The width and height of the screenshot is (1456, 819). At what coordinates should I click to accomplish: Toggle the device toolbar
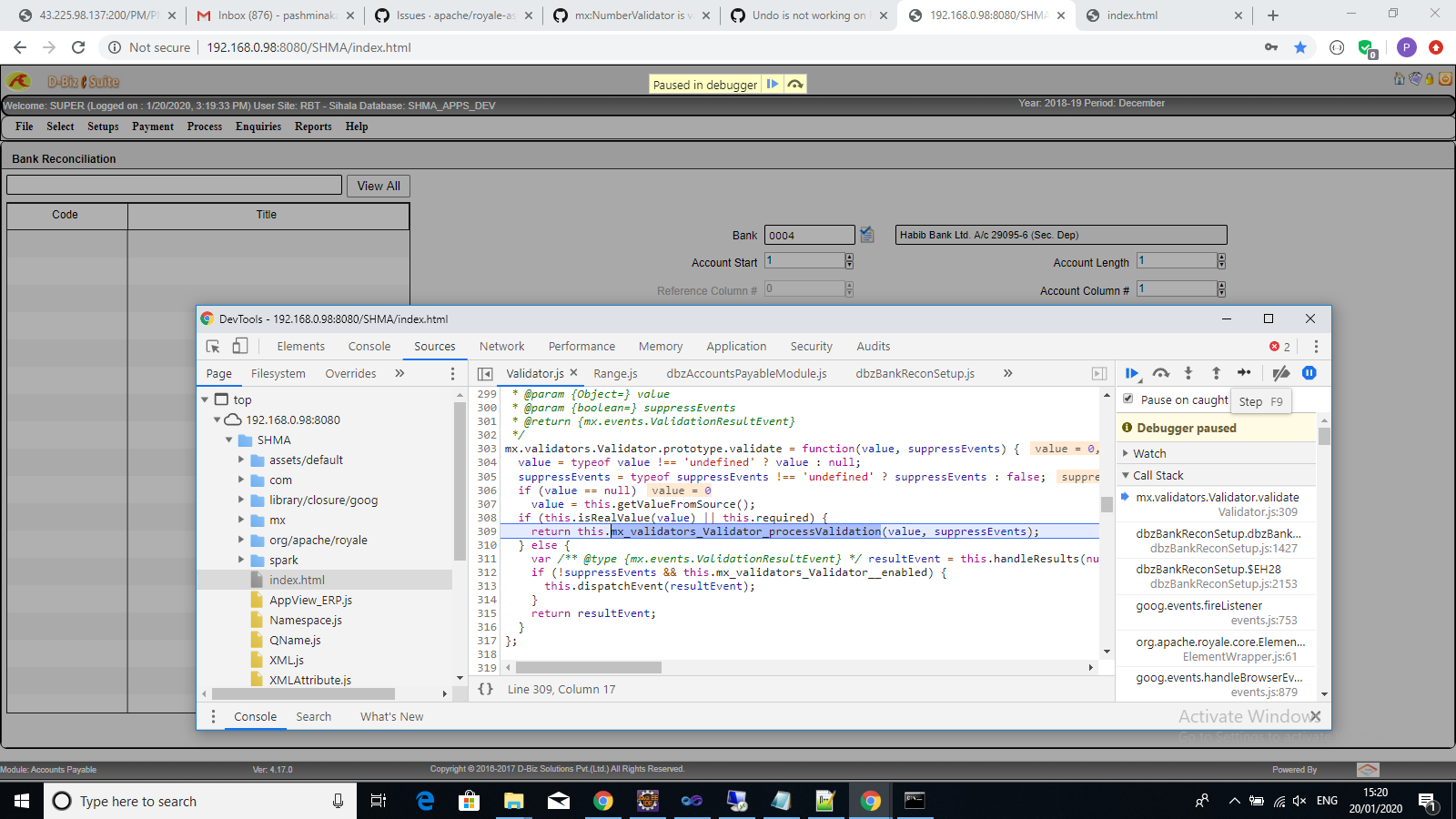pyautogui.click(x=239, y=347)
